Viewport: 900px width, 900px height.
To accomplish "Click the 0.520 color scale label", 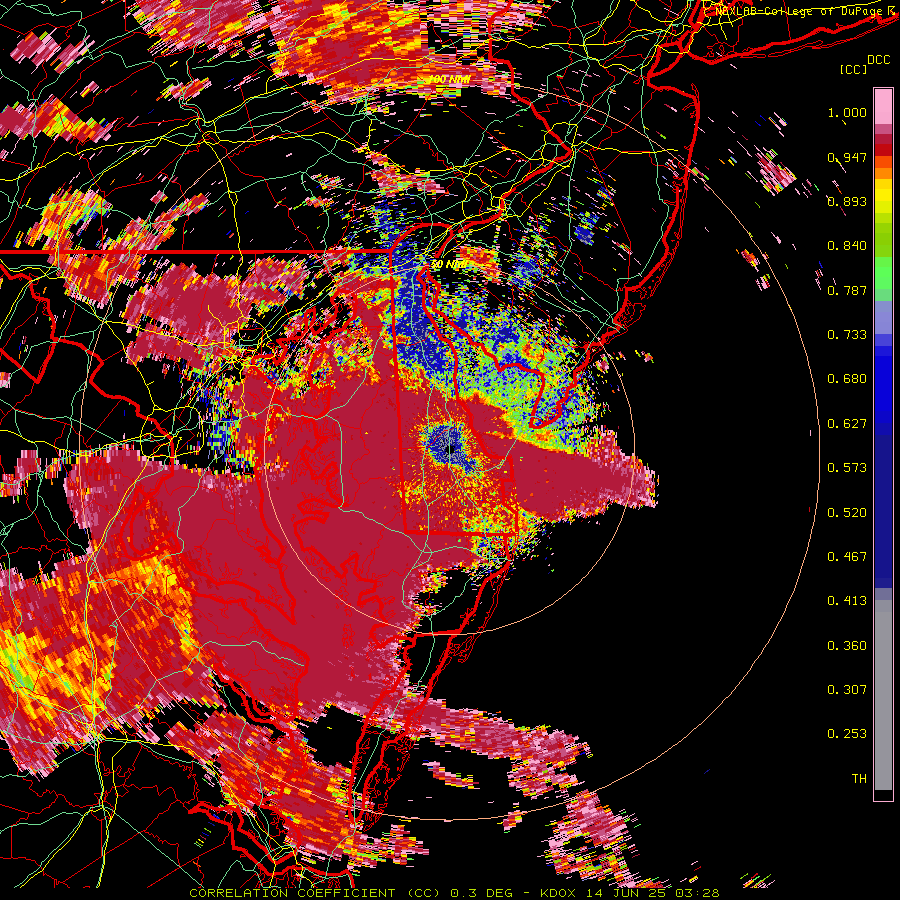I will [x=847, y=513].
